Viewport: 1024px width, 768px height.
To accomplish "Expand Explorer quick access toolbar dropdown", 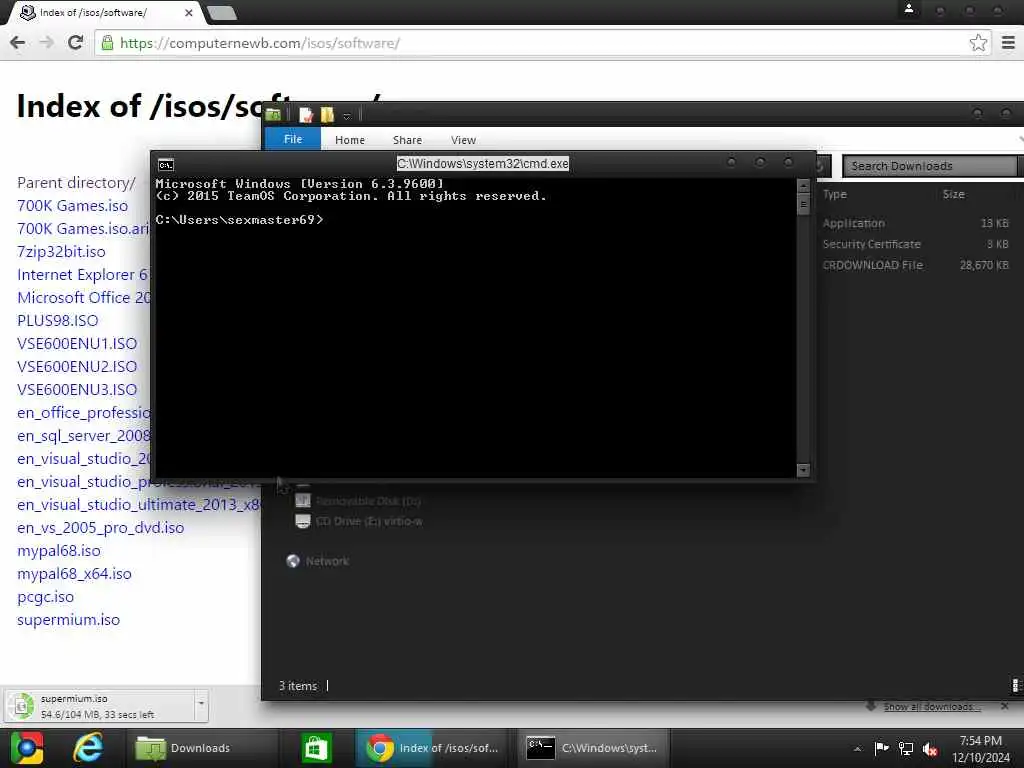I will 347,116.
